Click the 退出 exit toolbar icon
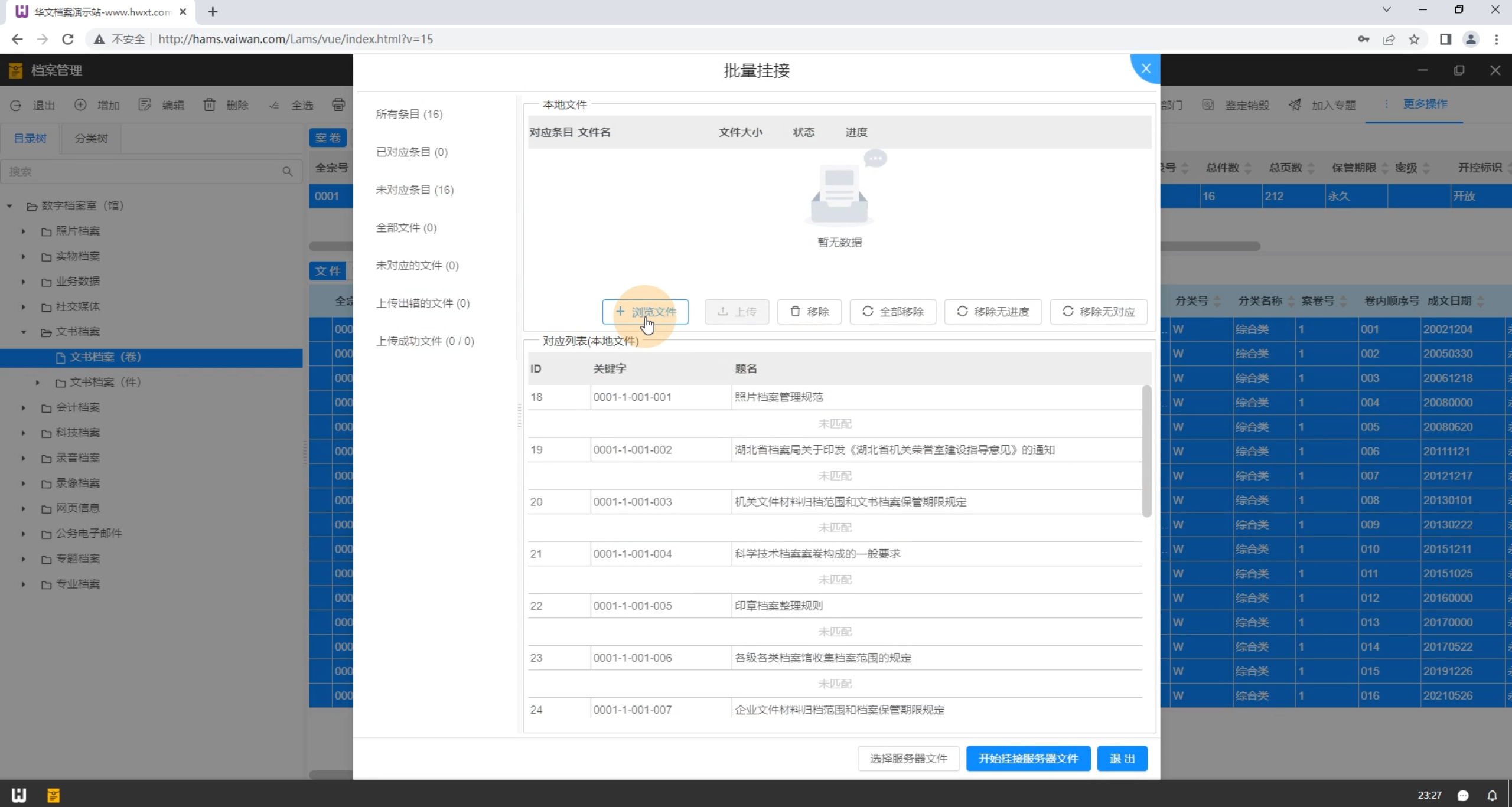This screenshot has height=807, width=1512. [x=16, y=105]
